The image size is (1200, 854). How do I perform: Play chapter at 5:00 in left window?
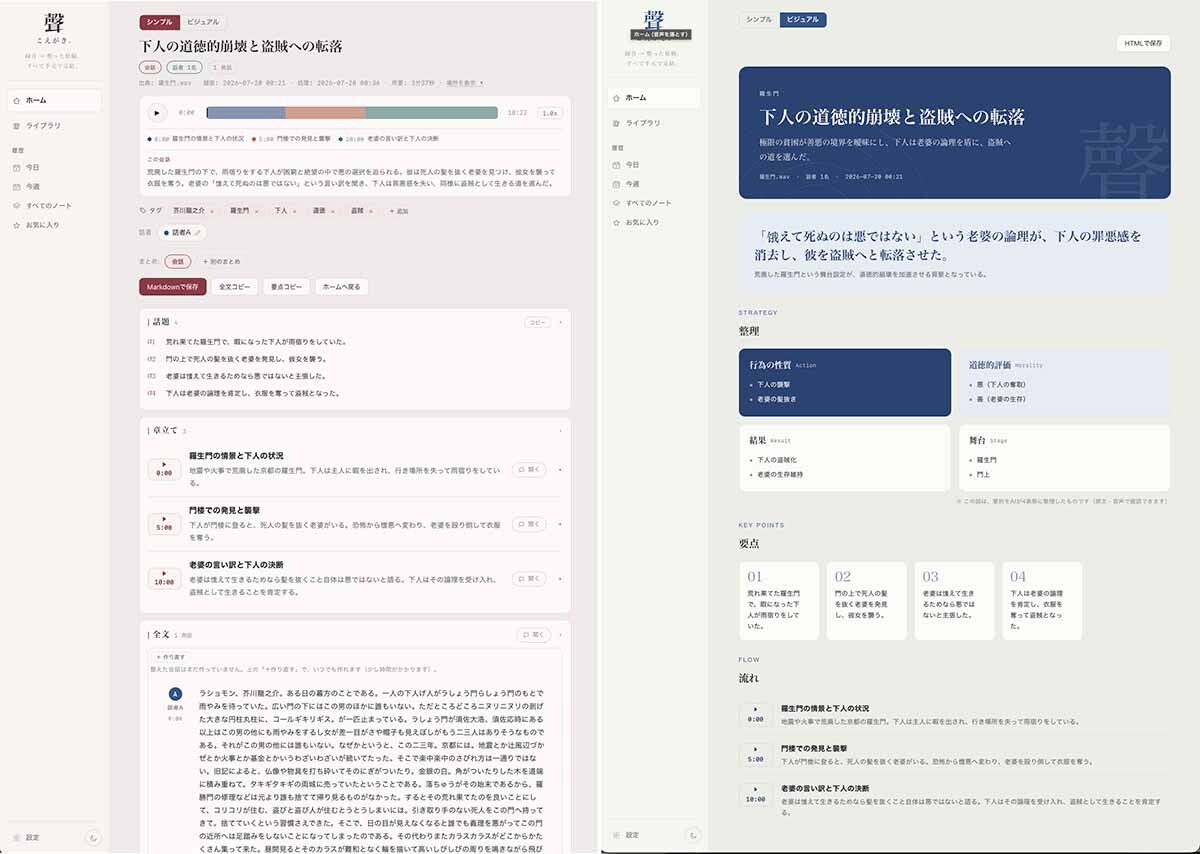tap(164, 524)
